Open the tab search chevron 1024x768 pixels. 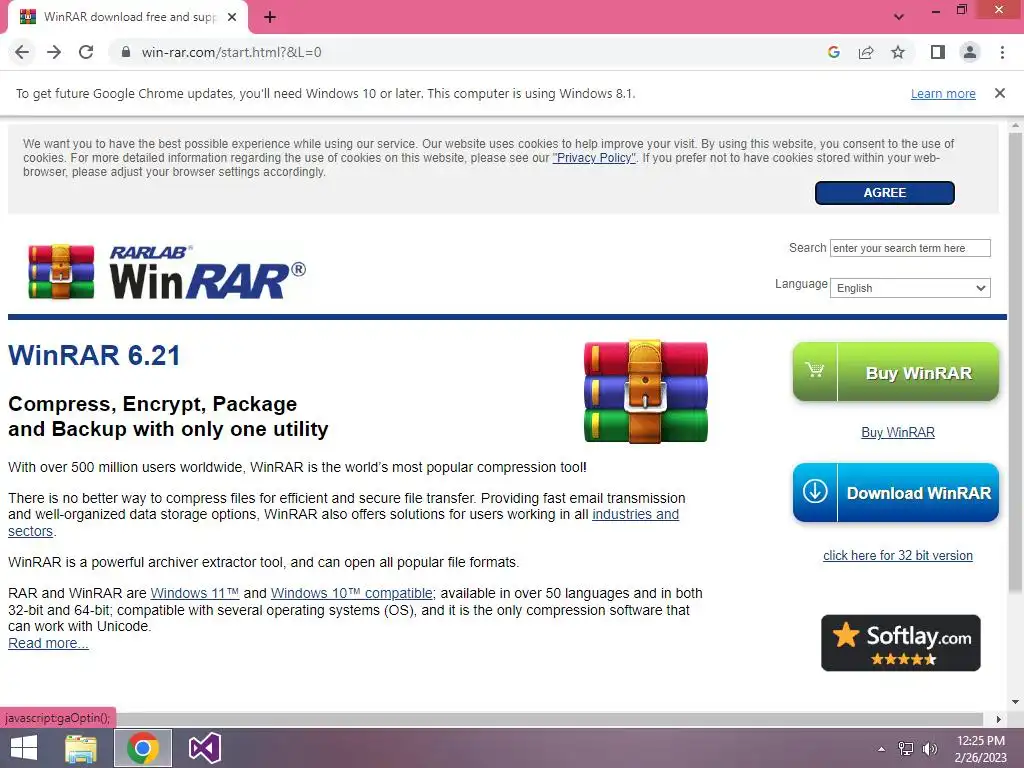(899, 17)
